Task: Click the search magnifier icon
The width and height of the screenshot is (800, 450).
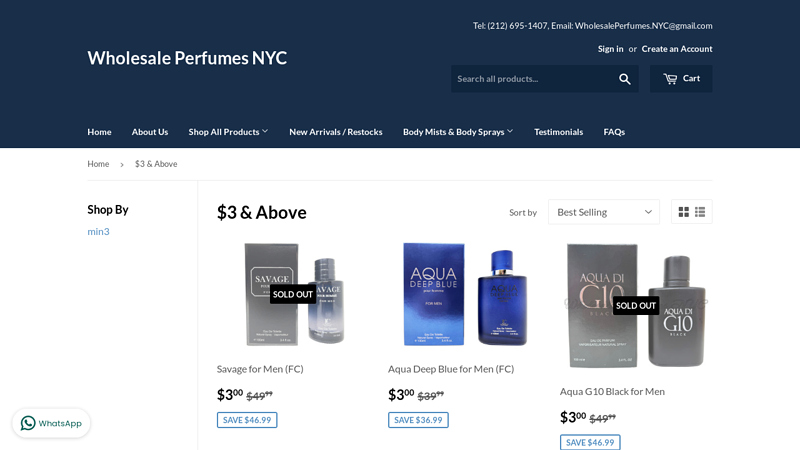Action: (624, 79)
